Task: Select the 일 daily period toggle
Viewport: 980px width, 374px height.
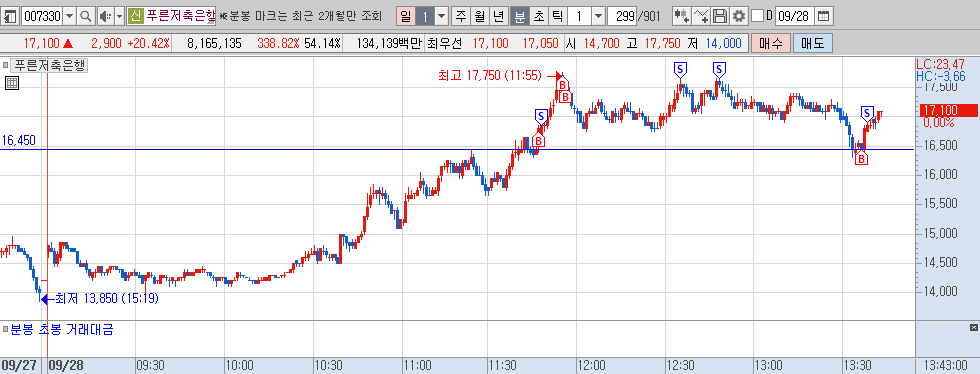Action: click(x=406, y=16)
